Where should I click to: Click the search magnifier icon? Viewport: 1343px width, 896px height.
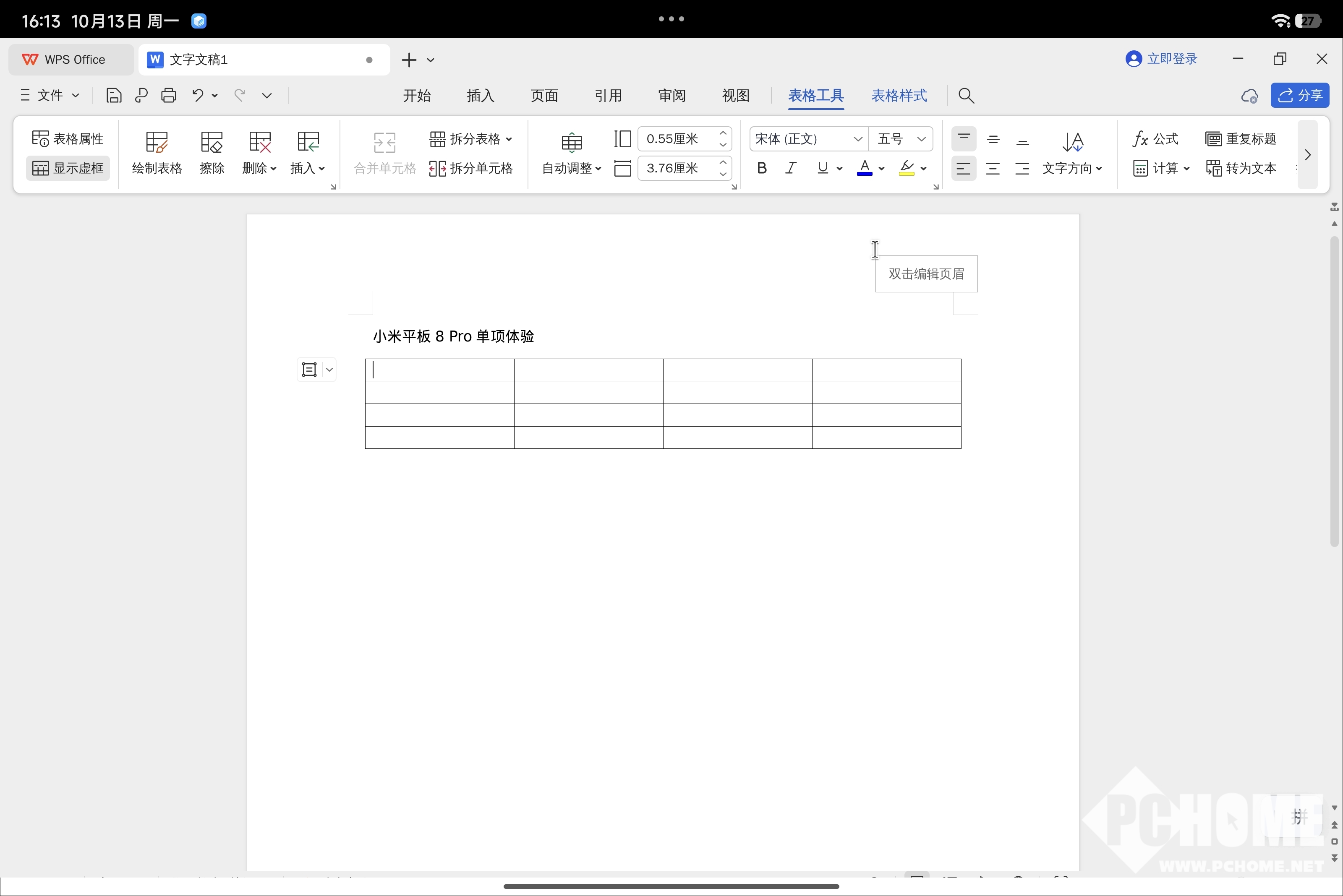point(966,95)
